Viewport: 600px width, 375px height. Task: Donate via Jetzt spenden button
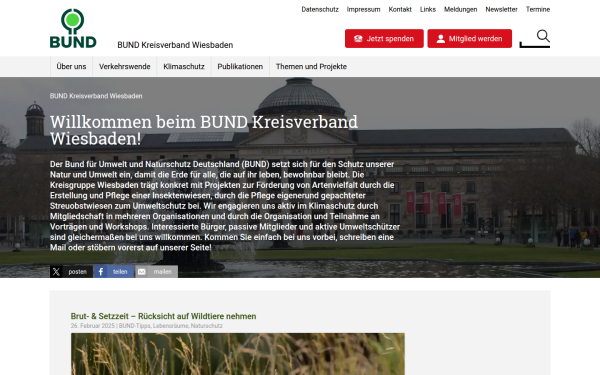(x=384, y=39)
